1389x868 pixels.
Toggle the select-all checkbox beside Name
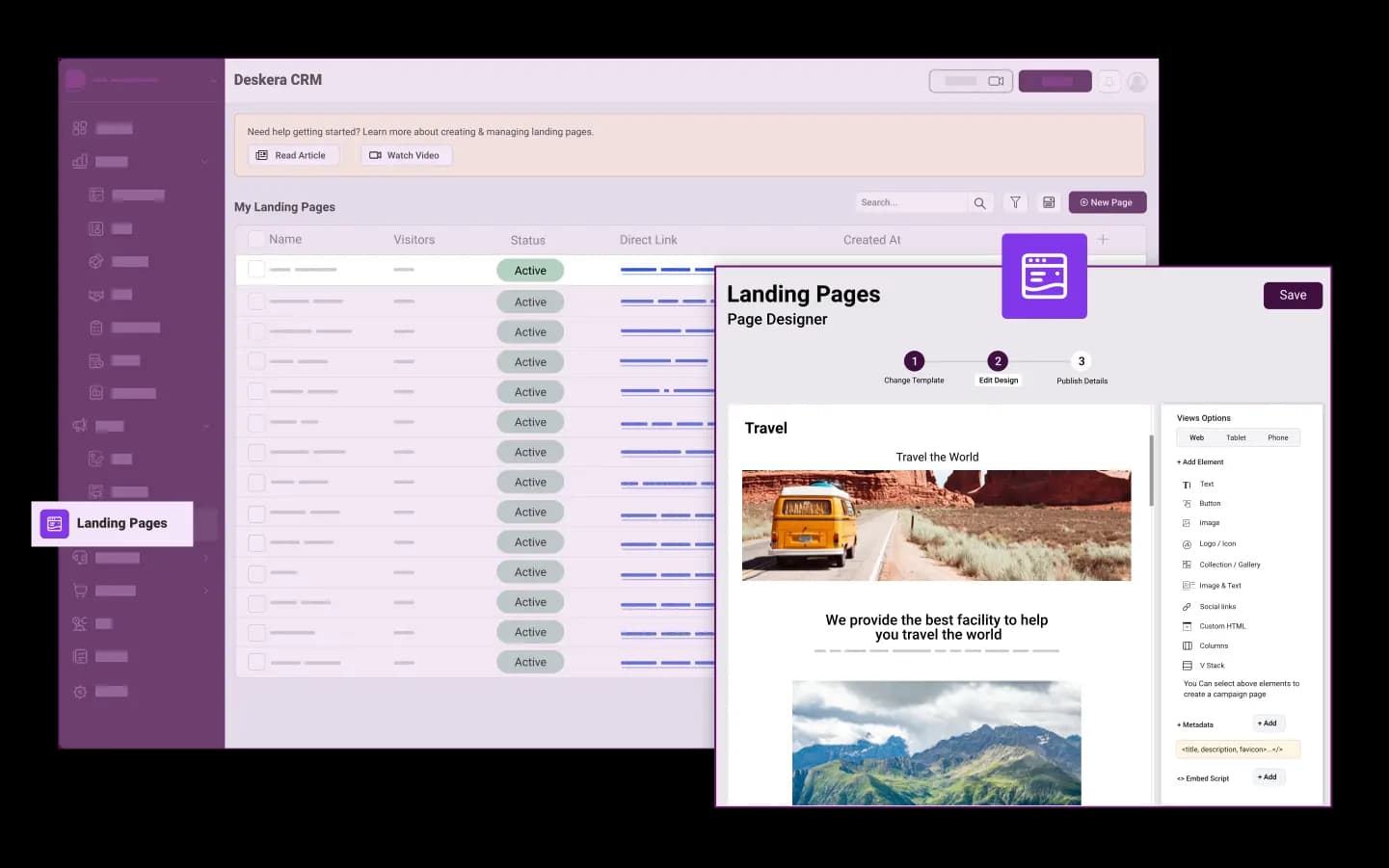(x=255, y=239)
